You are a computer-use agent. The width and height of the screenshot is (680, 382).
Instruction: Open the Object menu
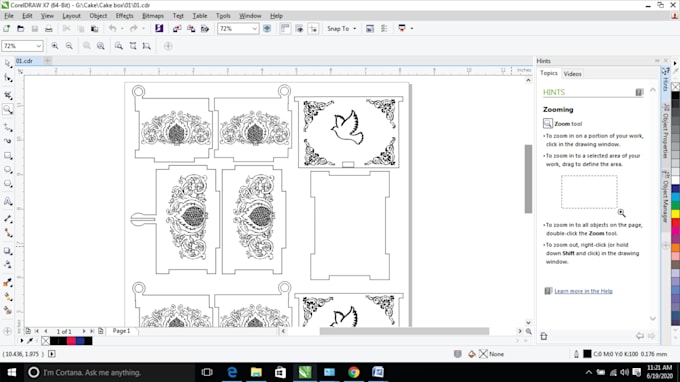pos(98,16)
